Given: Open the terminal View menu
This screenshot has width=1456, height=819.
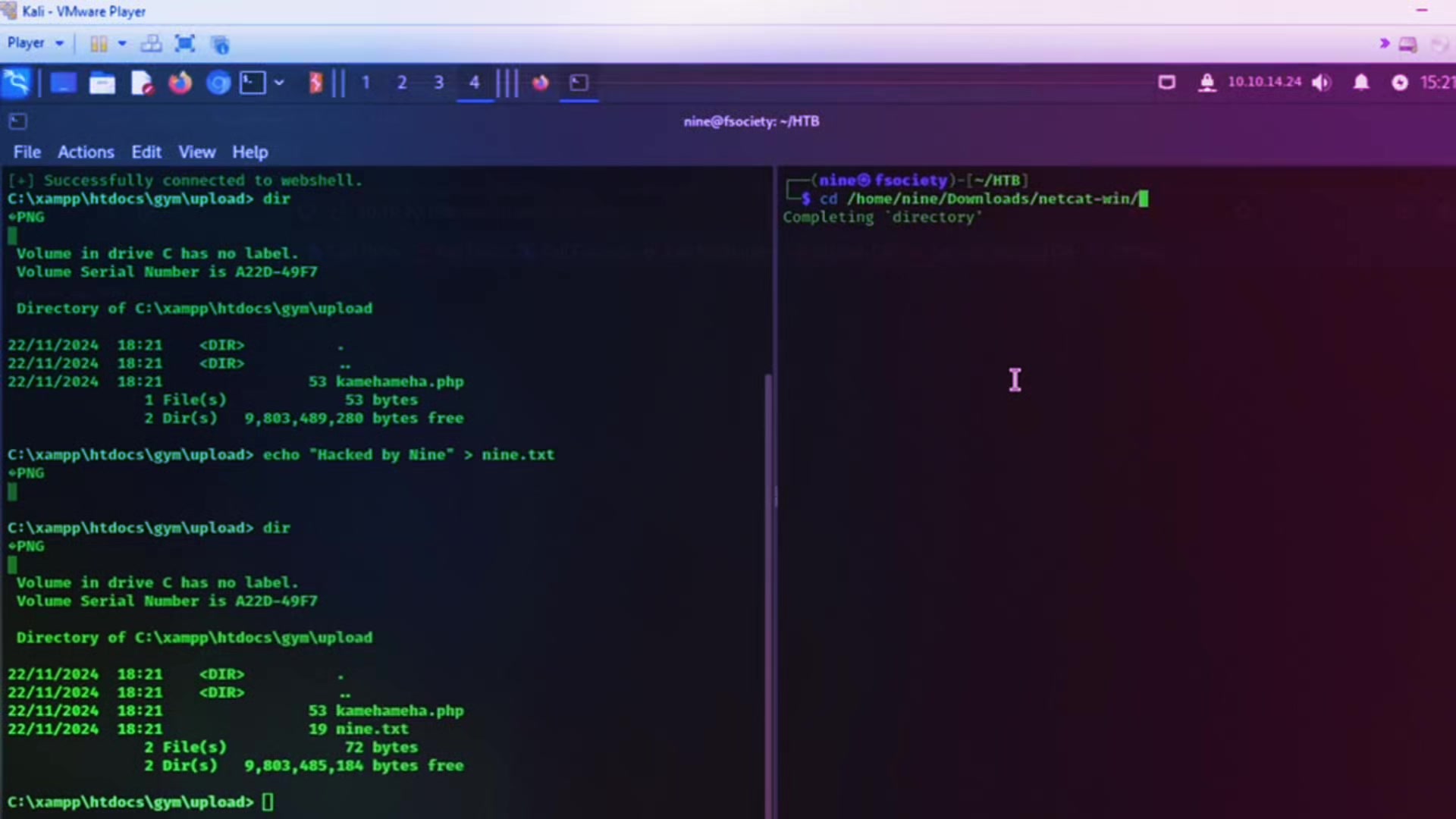Looking at the screenshot, I should [197, 152].
